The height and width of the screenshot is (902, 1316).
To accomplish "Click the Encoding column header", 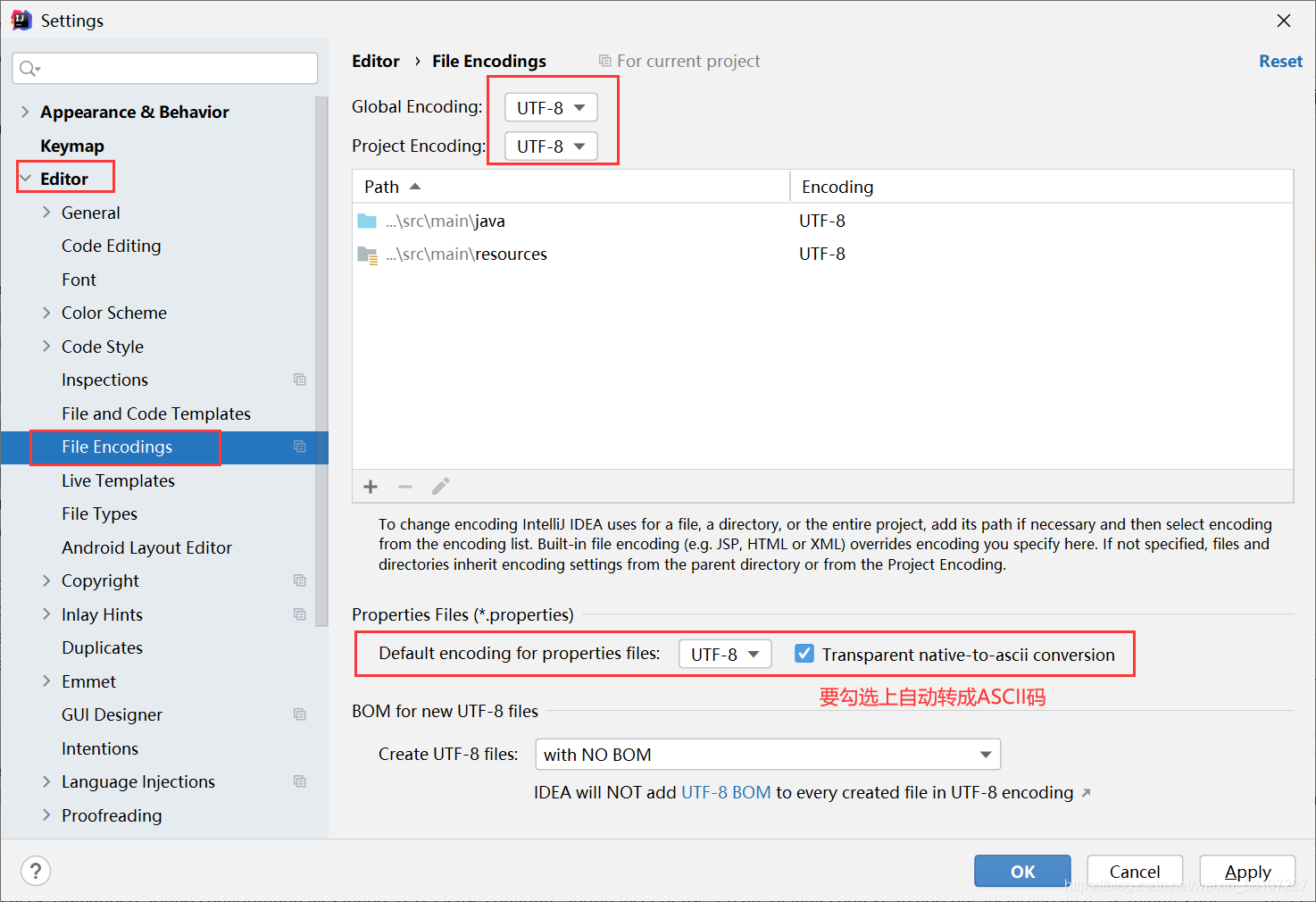I will 1042,187.
